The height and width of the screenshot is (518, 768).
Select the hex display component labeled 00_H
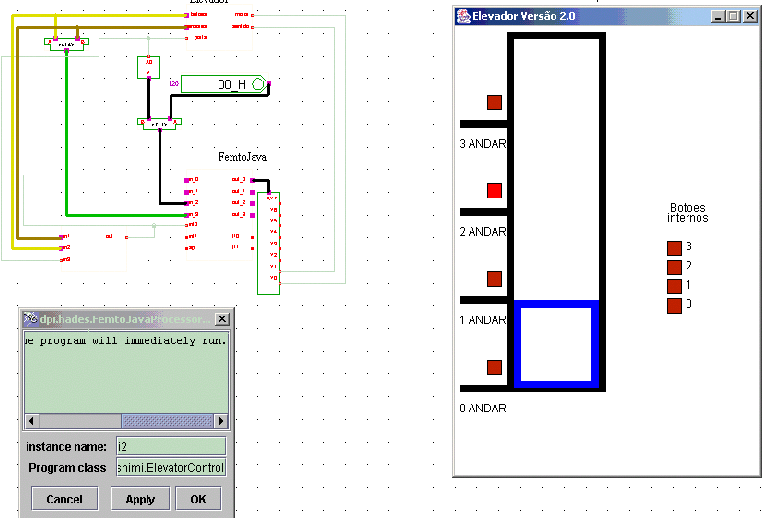(x=225, y=86)
